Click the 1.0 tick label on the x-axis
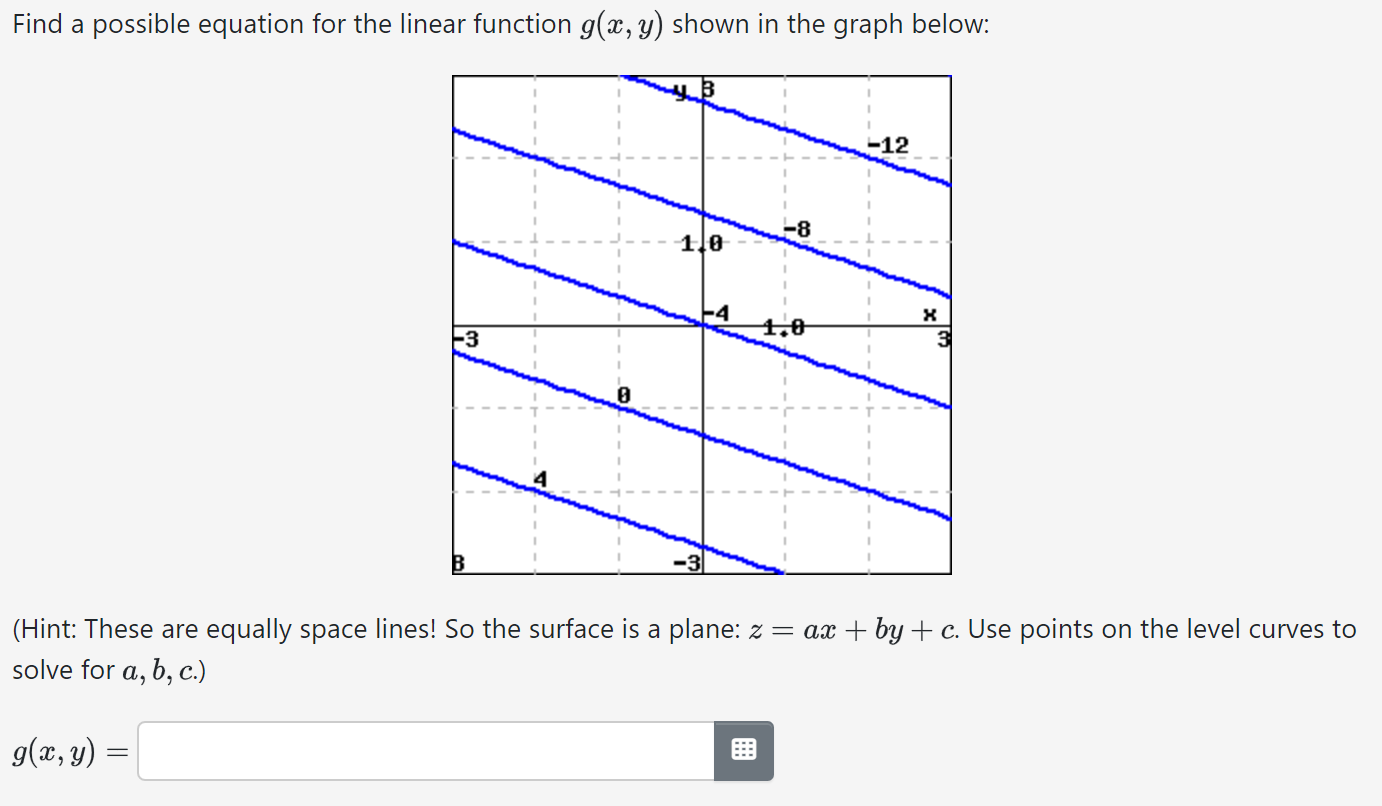1382x806 pixels. [784, 325]
